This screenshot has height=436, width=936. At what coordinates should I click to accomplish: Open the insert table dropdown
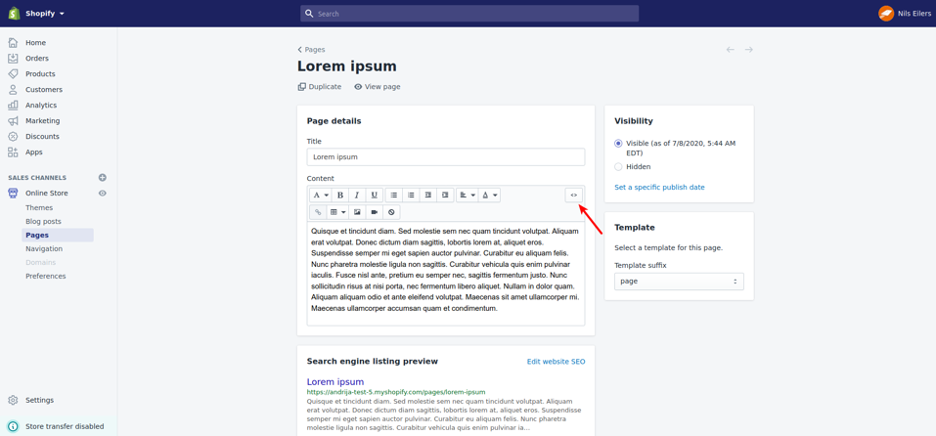click(337, 212)
